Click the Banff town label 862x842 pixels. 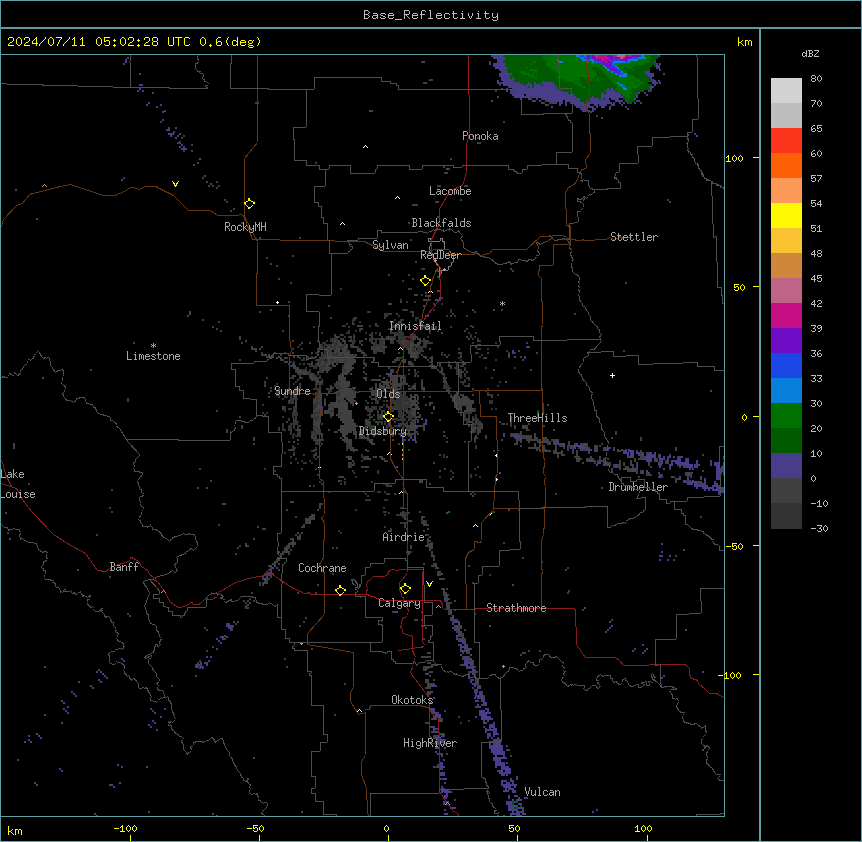pyautogui.click(x=124, y=567)
